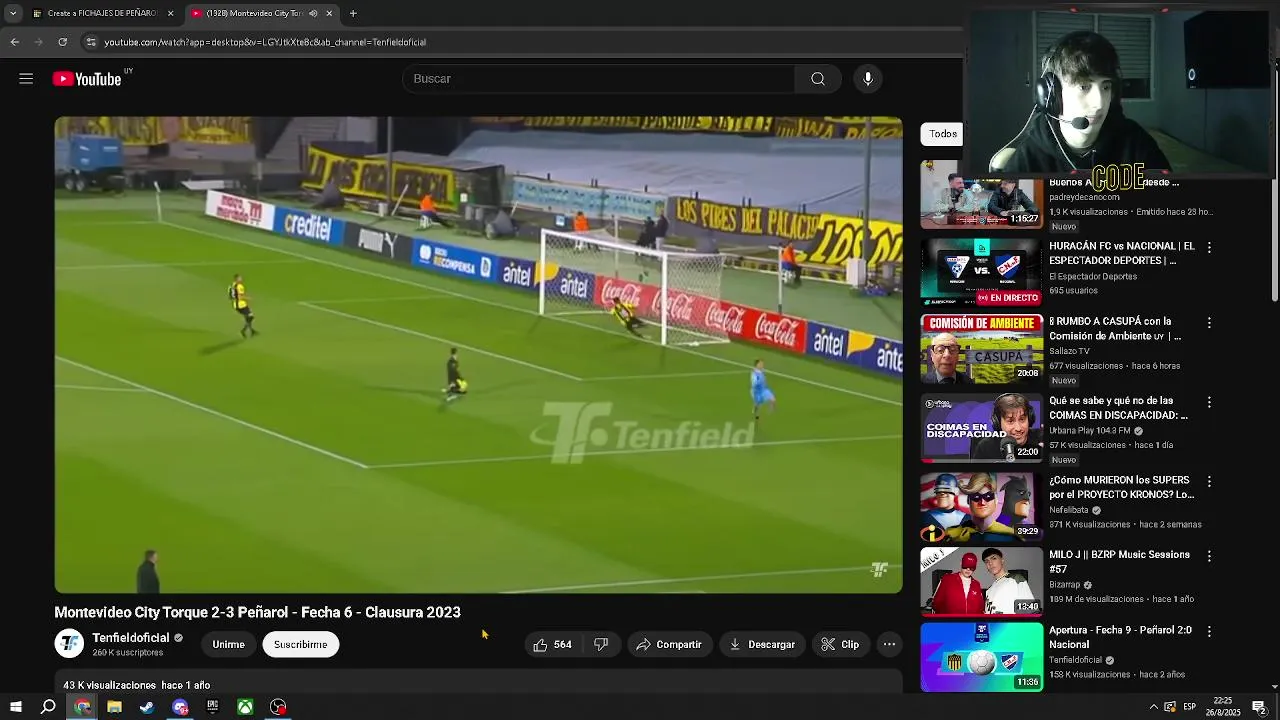Screen dimensions: 1280x720
Task: Start voice search with the microphone icon
Action: [x=868, y=79]
